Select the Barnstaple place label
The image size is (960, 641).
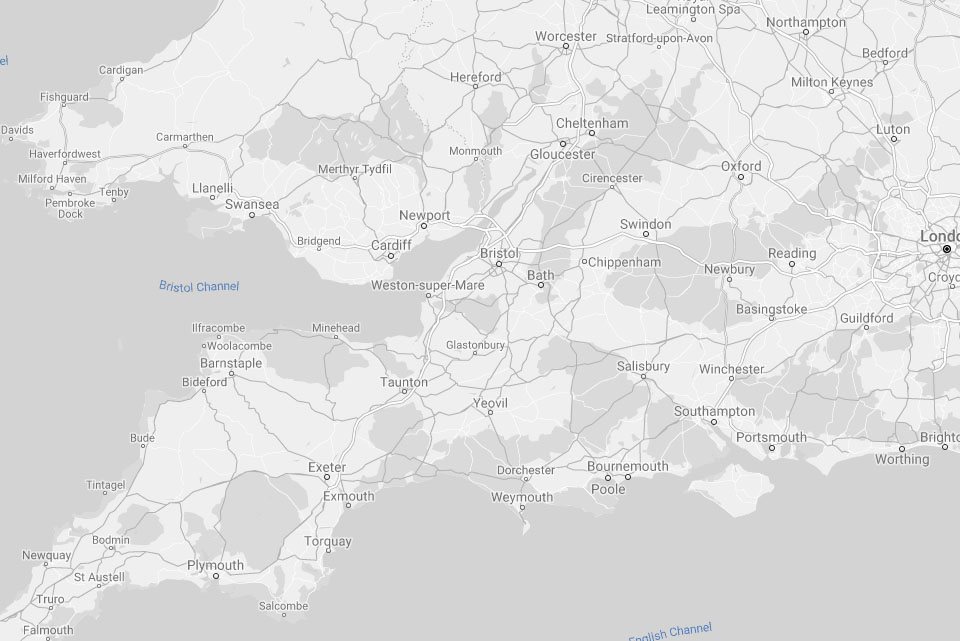pyautogui.click(x=231, y=363)
